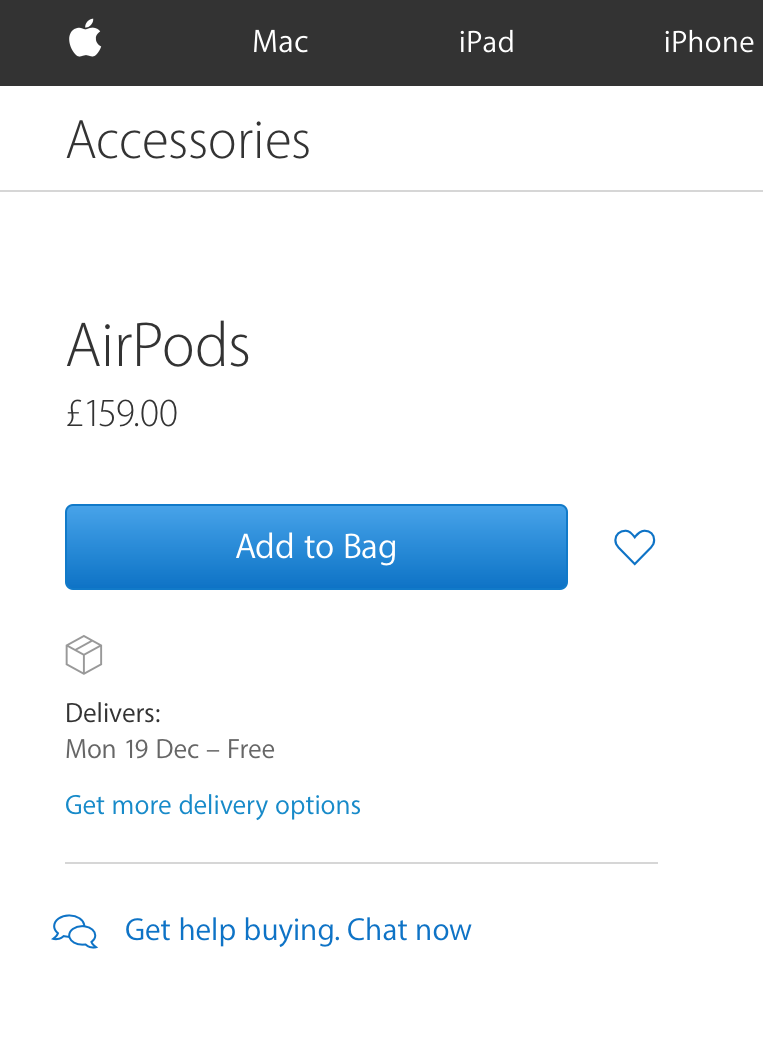
Task: Click the line above Get help buying
Action: [362, 863]
